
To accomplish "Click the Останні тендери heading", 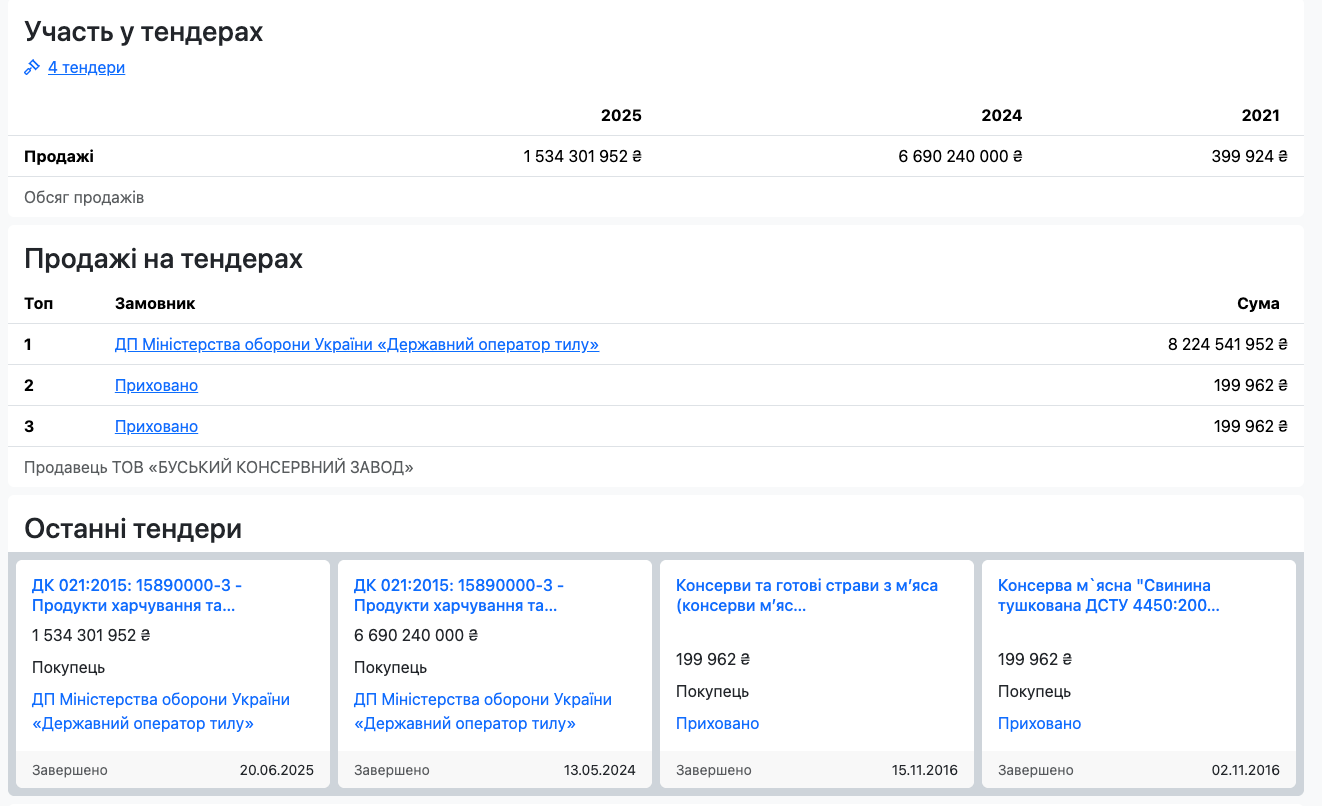I will (x=133, y=529).
